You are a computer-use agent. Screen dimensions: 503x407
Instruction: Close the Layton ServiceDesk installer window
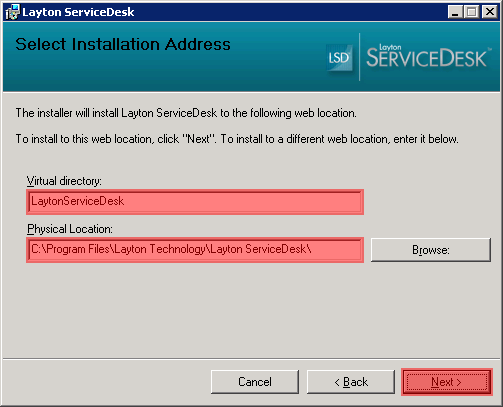pos(490,12)
